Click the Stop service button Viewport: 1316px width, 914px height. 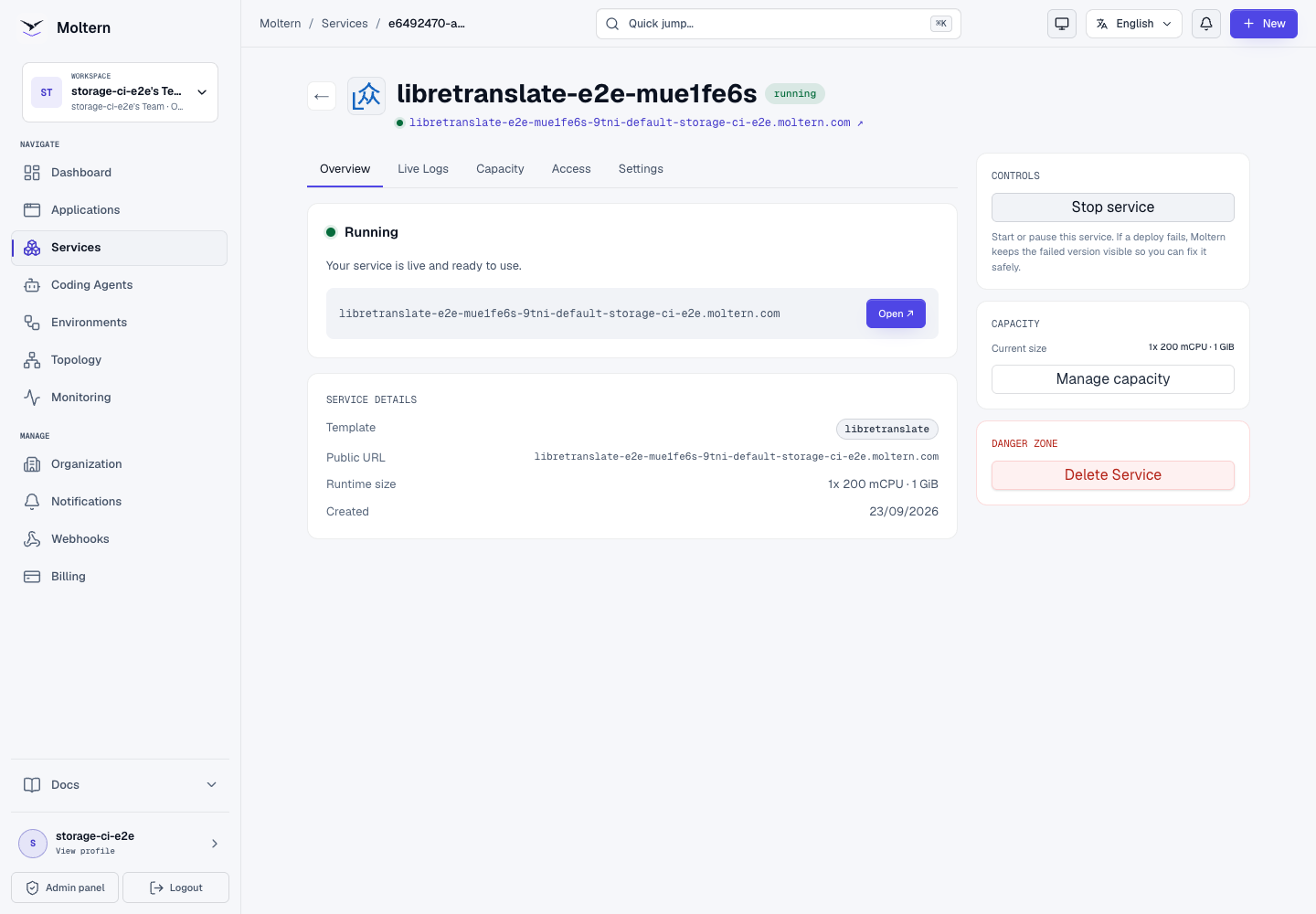[1113, 207]
